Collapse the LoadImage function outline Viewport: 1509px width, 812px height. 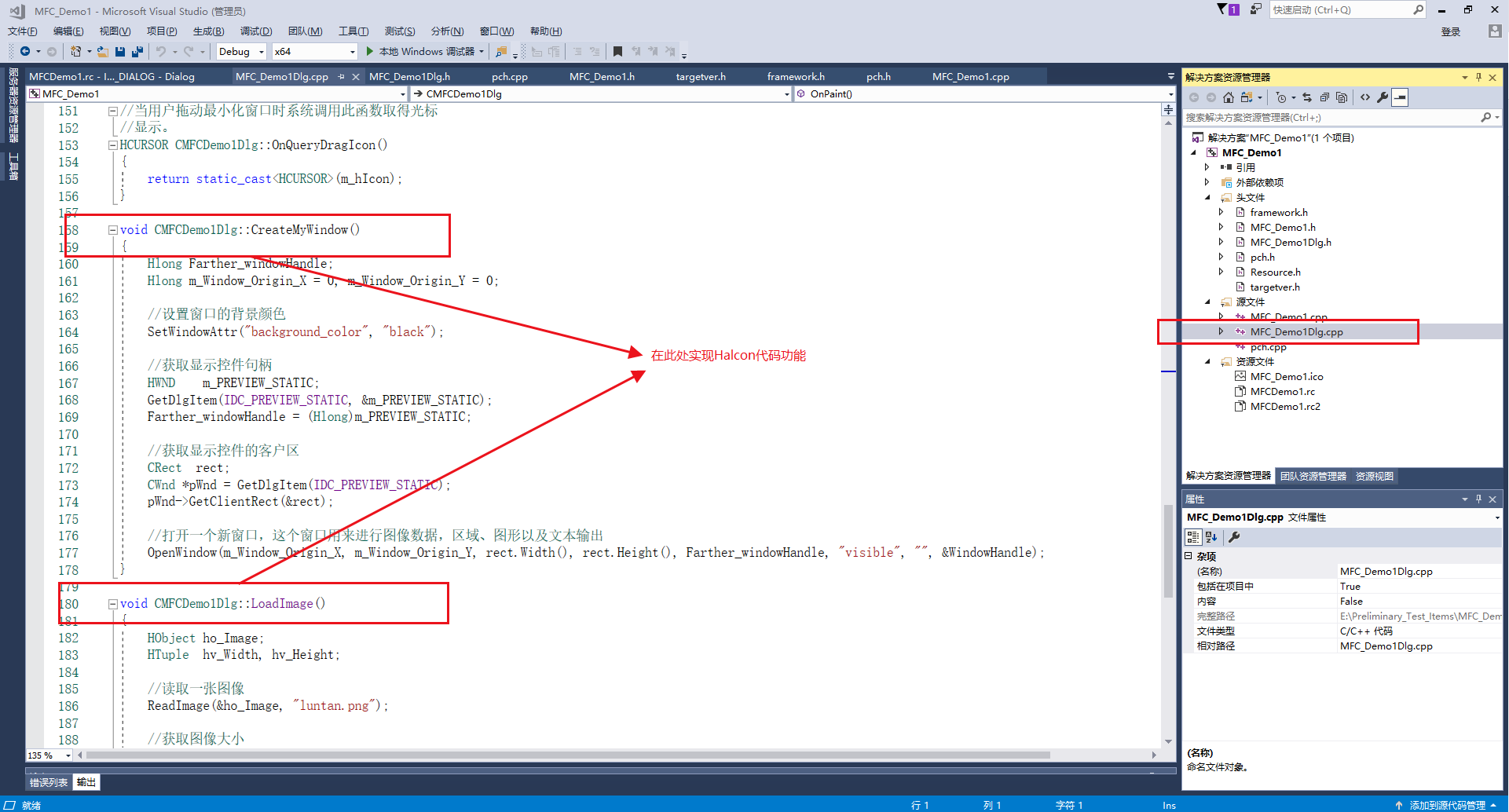pos(113,604)
